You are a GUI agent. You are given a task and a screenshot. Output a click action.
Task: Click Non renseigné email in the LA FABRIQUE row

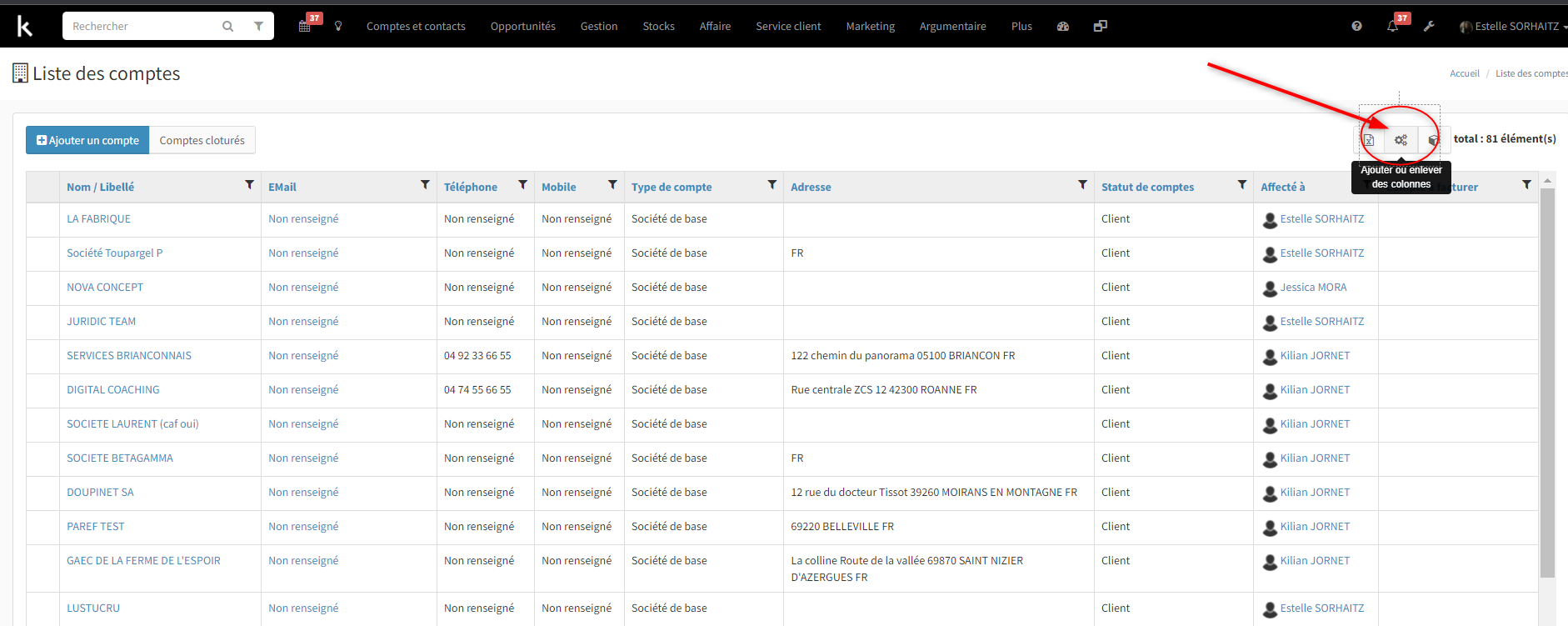[x=303, y=219]
